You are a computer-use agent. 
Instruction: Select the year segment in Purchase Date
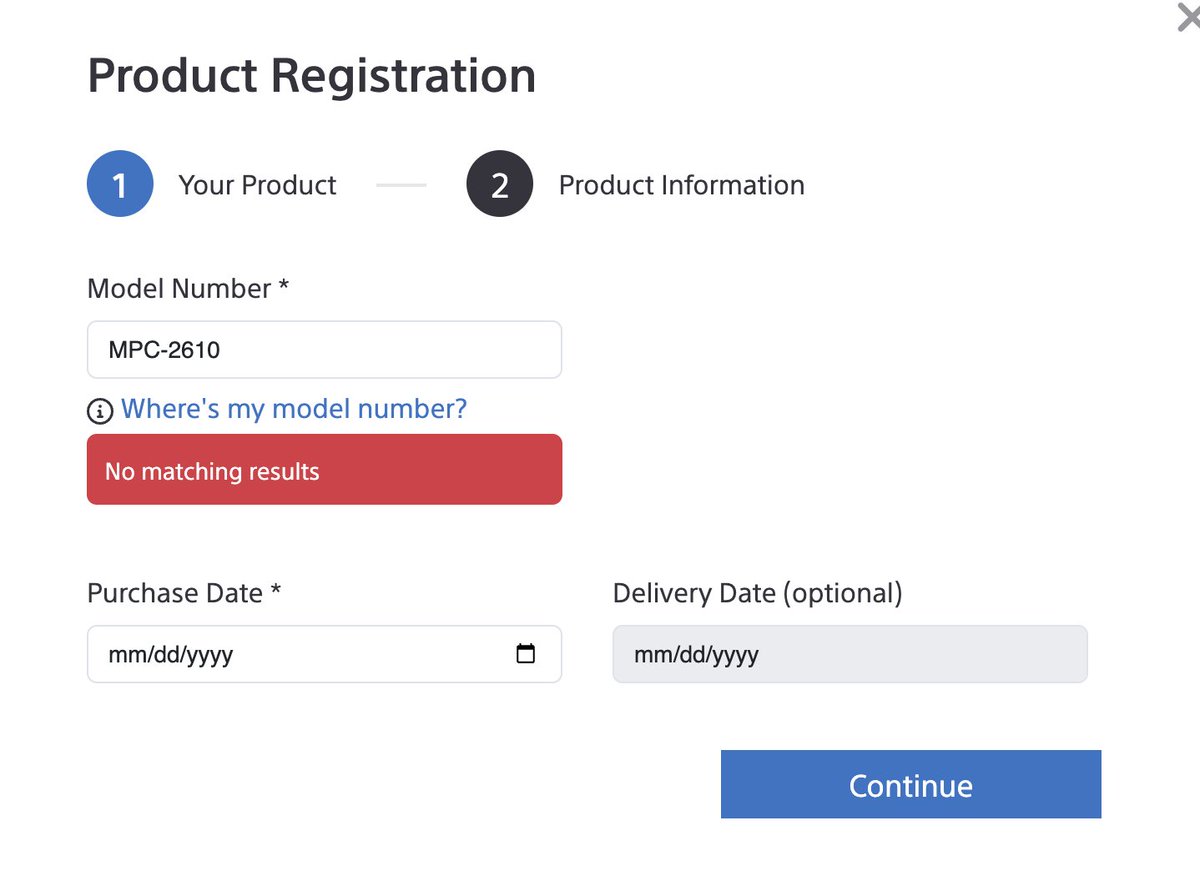coord(208,655)
